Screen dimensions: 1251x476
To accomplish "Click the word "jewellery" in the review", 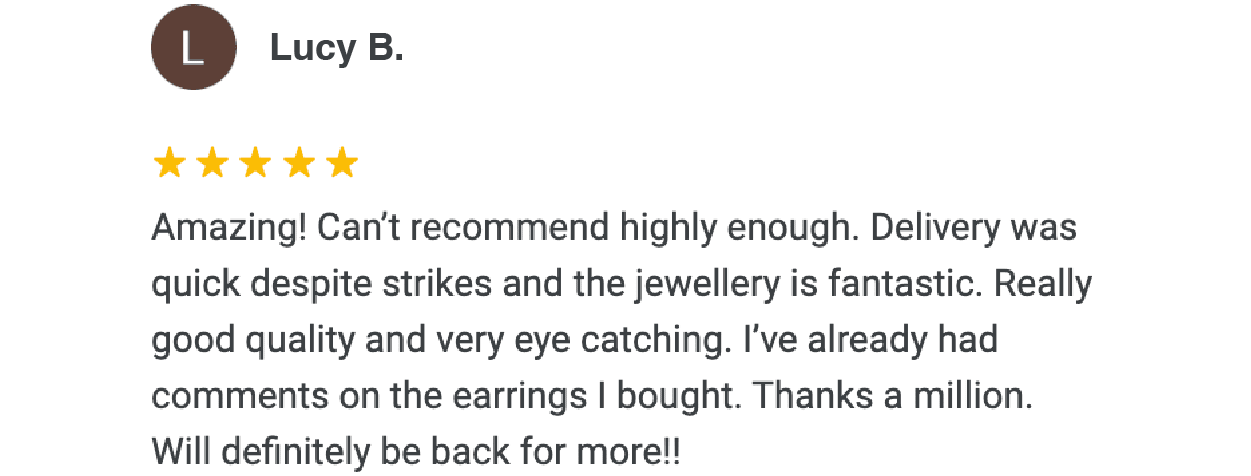I will tap(706, 285).
